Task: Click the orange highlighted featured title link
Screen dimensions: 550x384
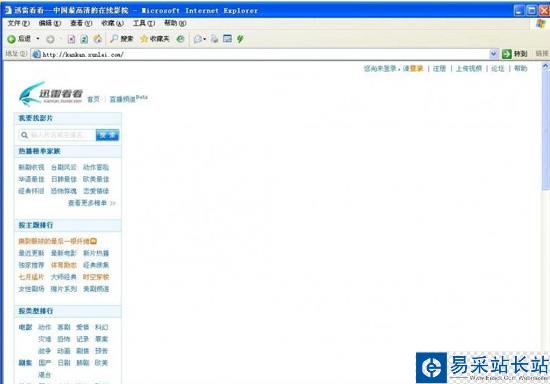Action: click(58, 241)
